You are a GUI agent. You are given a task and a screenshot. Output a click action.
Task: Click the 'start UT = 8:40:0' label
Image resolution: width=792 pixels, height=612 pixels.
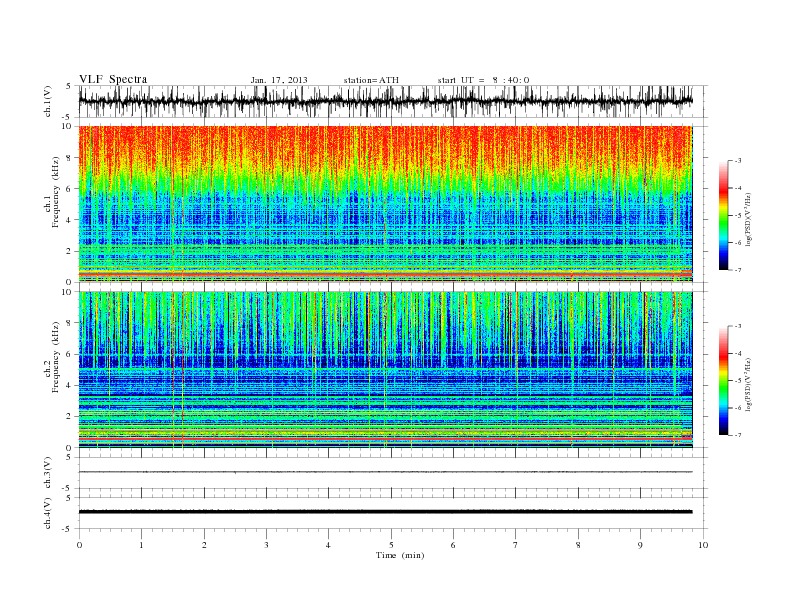click(483, 80)
